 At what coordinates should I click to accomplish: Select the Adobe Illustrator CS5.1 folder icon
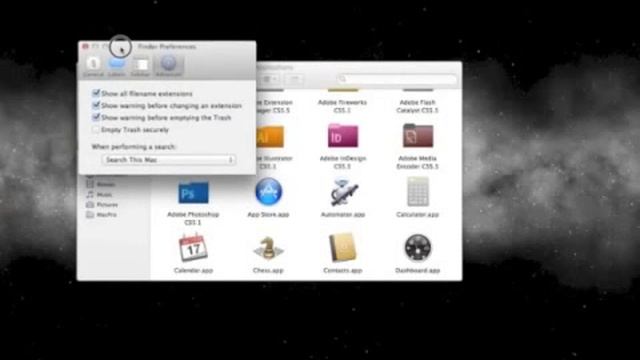(269, 137)
